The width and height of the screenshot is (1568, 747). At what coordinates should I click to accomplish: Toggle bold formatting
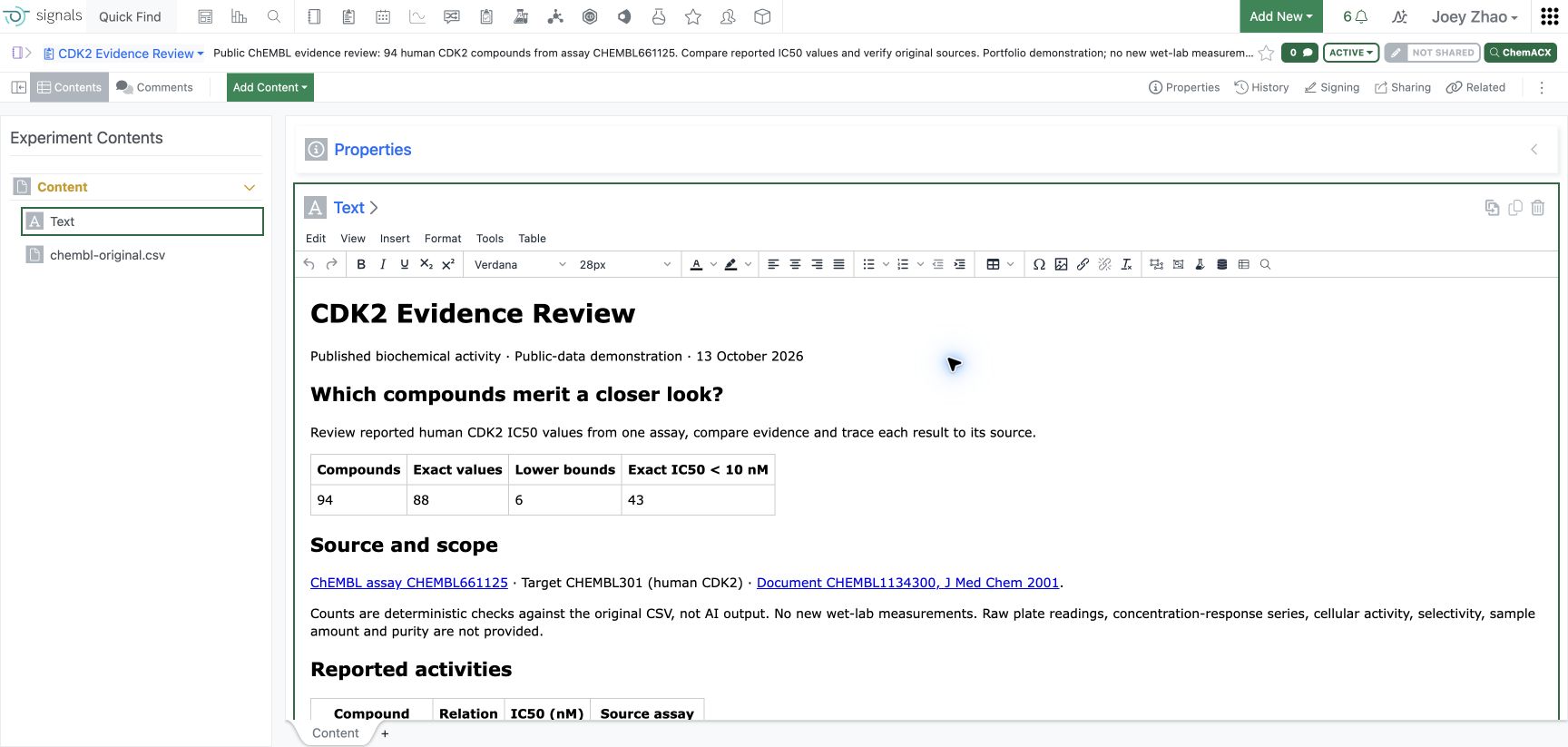(361, 264)
